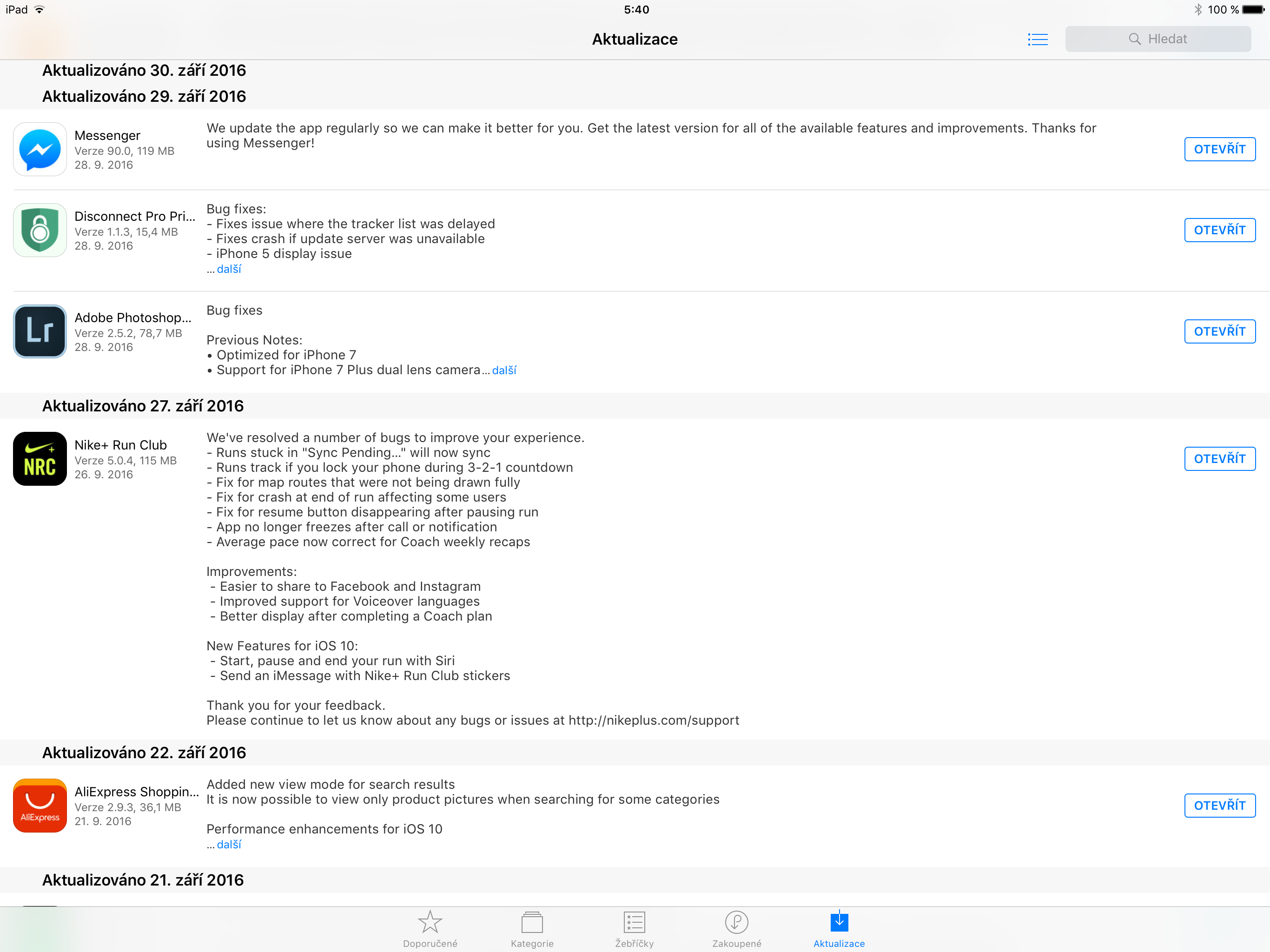This screenshot has height=952, width=1270.
Task: Click OTEVŘÍT for Nike+ Run Club
Action: click(x=1219, y=459)
